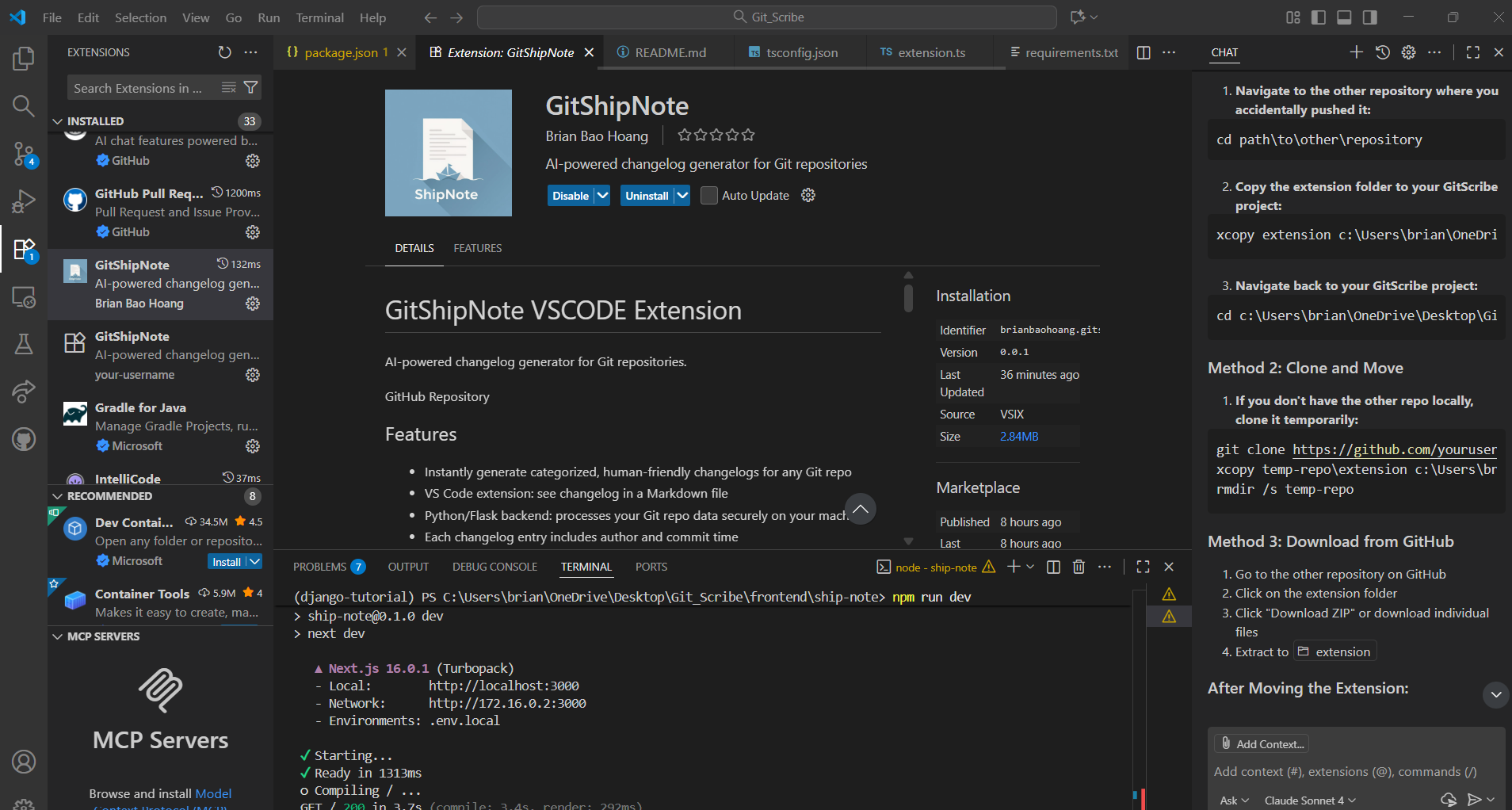This screenshot has height=810, width=1512.
Task: Open Source Control view with 4 changes
Action: point(24,154)
